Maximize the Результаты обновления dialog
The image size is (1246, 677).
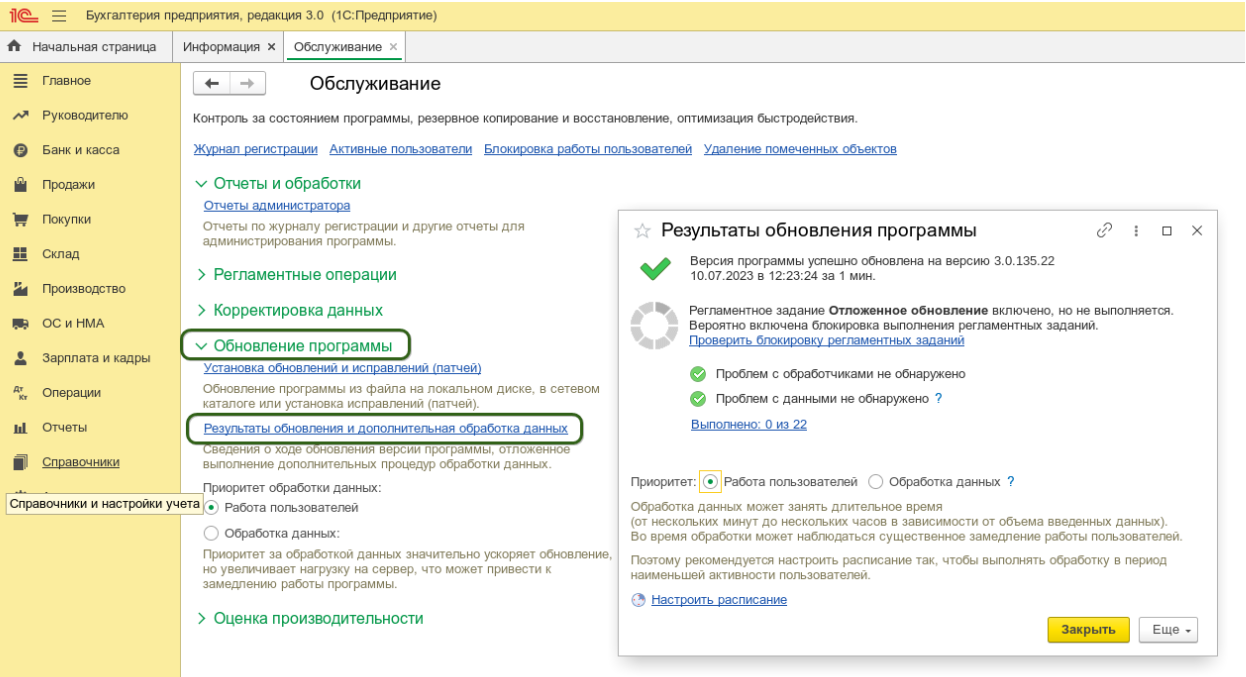[1166, 230]
